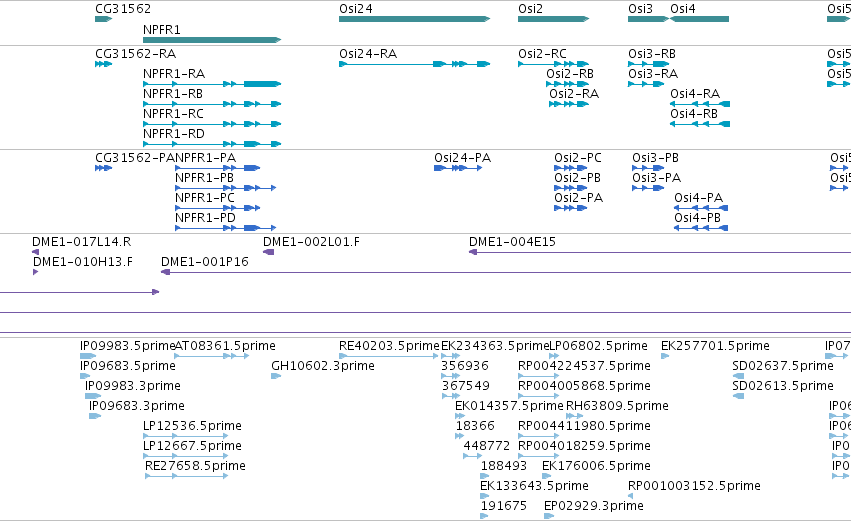Select the RE27658.5prime EST
The width and height of the screenshot is (851, 521).
tap(186, 476)
